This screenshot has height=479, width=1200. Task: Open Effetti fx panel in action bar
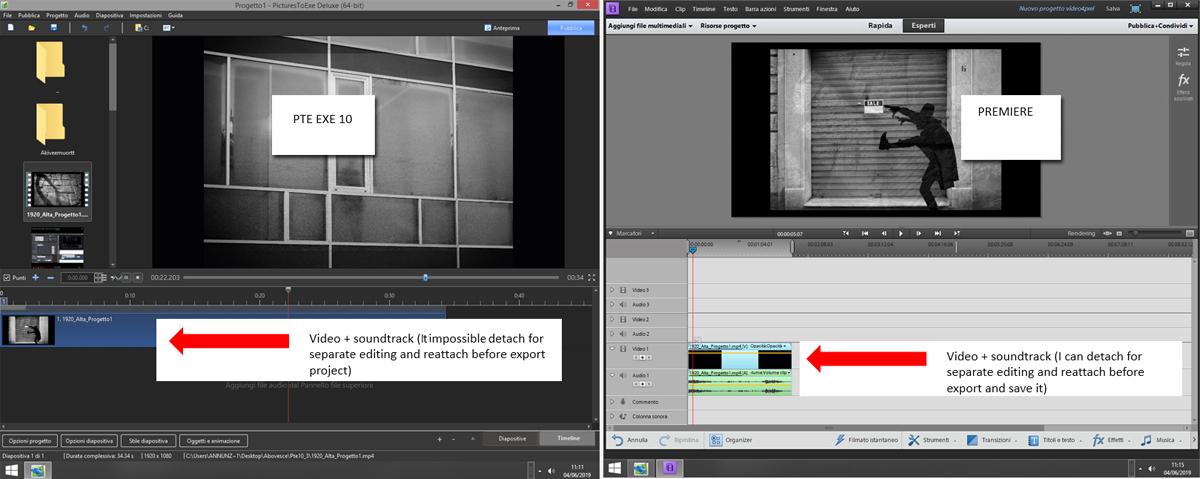click(1111, 439)
